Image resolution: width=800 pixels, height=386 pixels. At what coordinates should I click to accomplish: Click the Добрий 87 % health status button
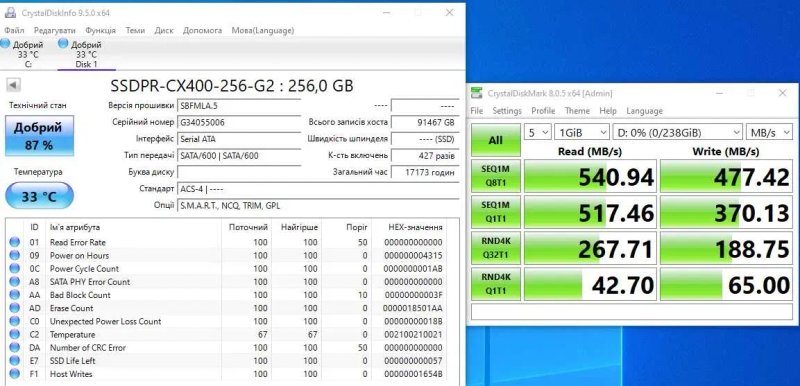pyautogui.click(x=39, y=136)
